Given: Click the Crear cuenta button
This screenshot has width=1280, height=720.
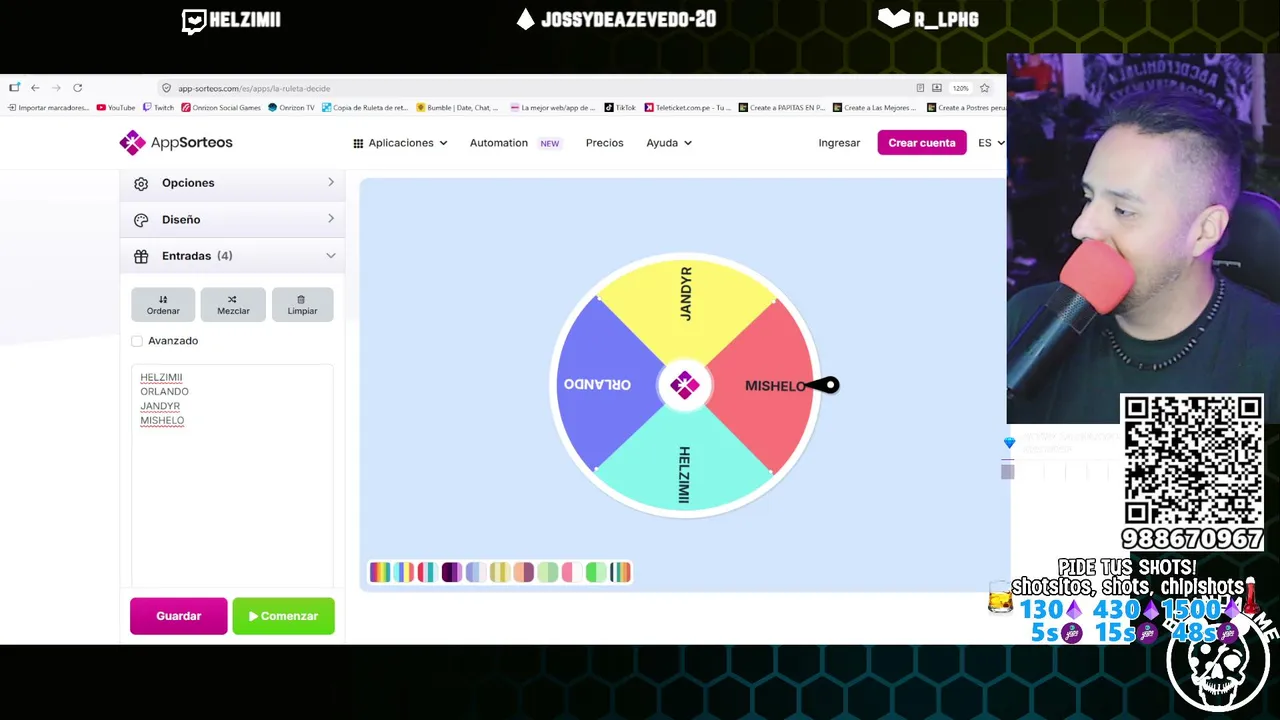Looking at the screenshot, I should [x=922, y=143].
